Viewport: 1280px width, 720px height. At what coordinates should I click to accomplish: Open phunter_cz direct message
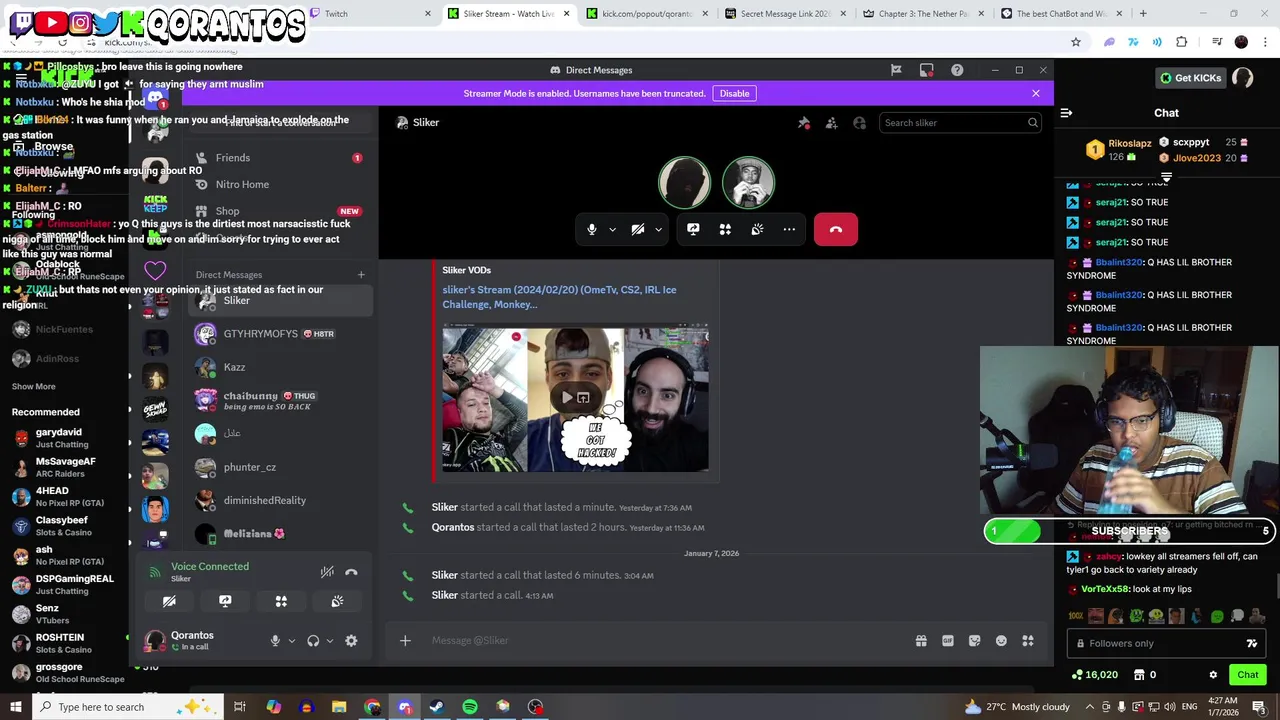(280, 467)
